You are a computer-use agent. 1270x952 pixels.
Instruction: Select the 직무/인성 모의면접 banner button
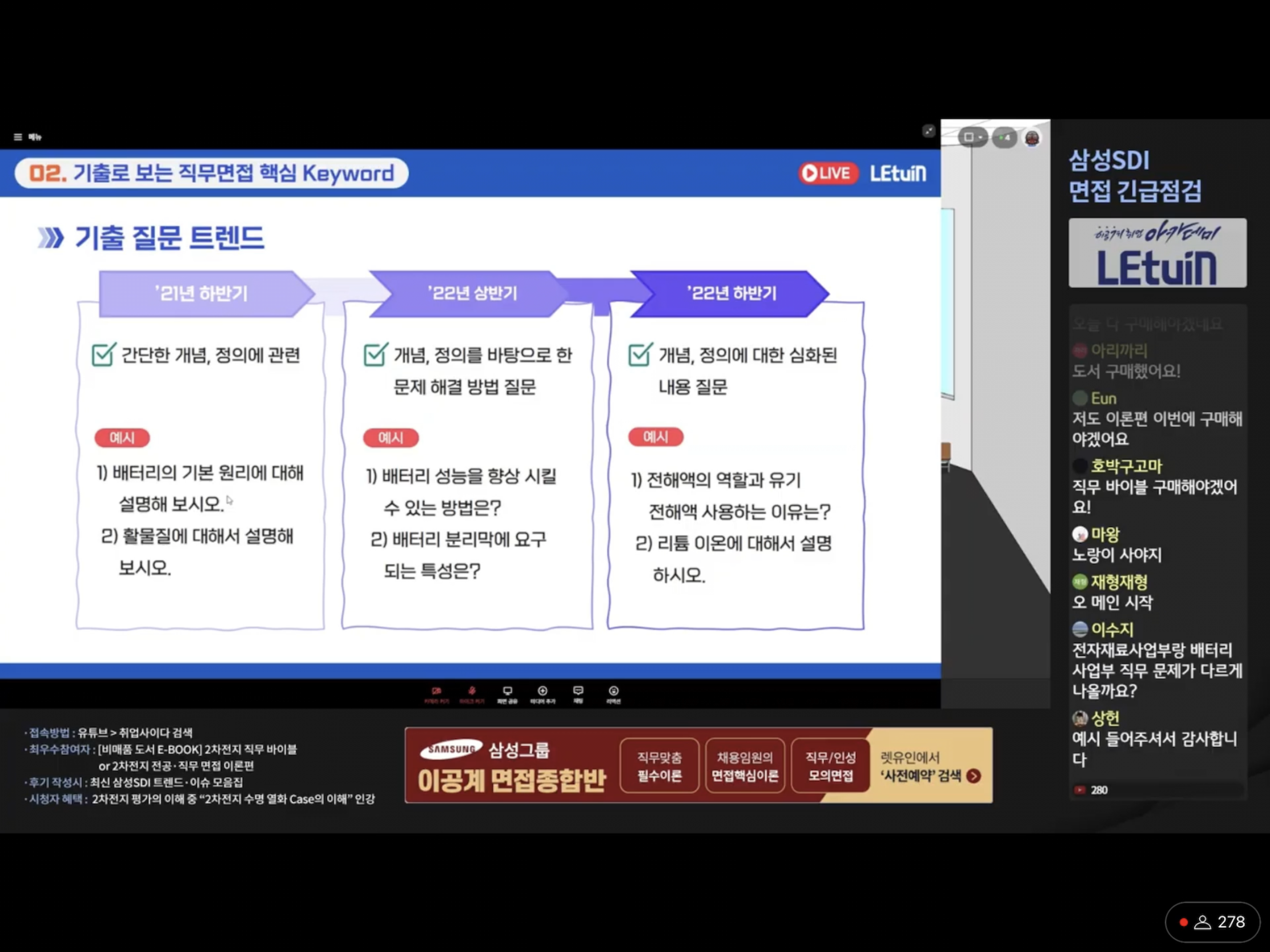[830, 766]
